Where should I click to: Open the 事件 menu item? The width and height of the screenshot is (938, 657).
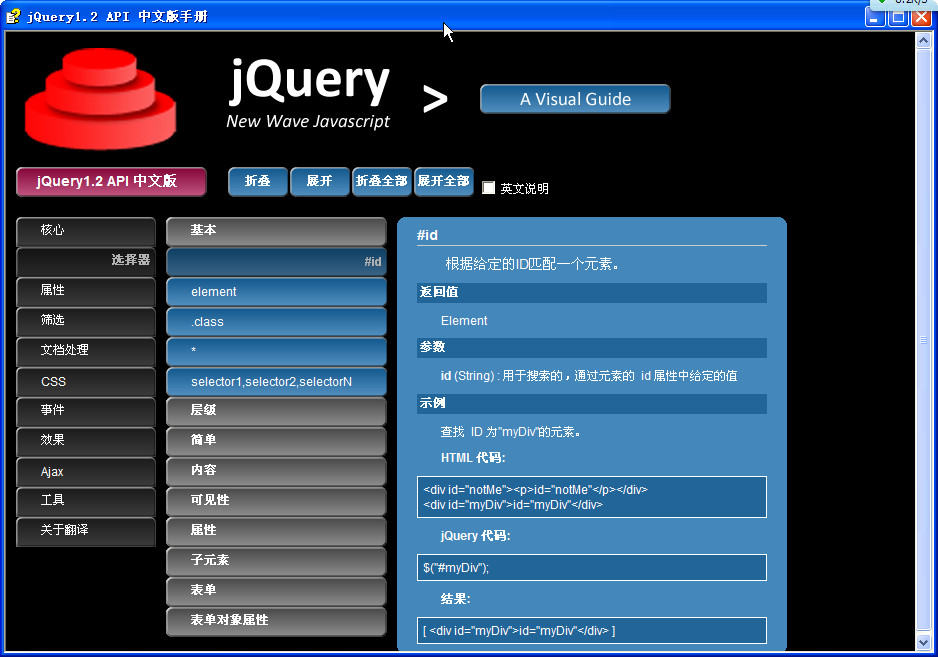(86, 411)
